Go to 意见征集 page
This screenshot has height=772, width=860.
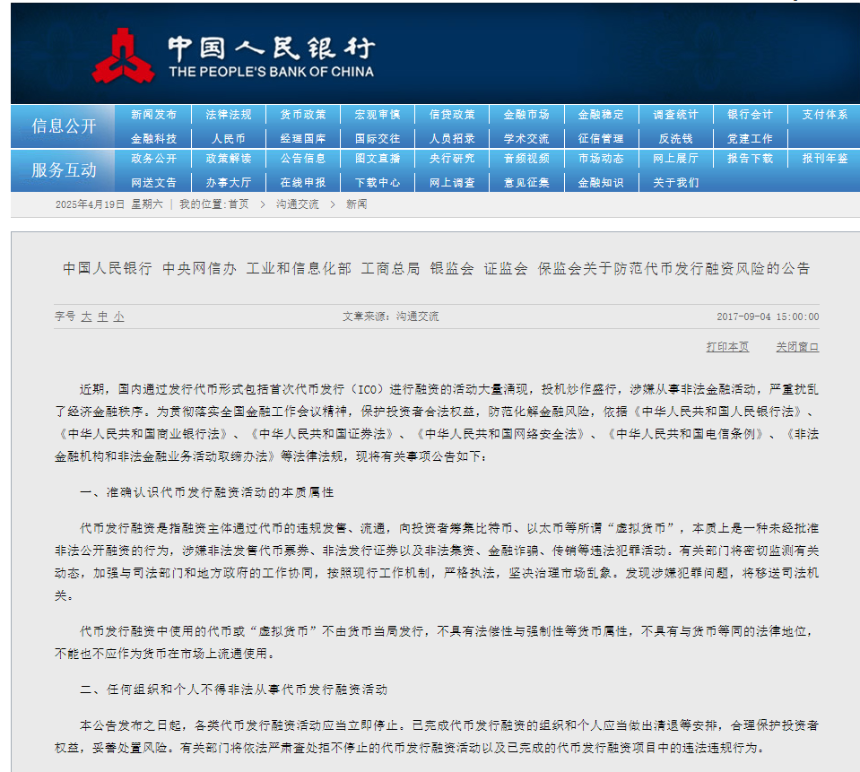click(527, 183)
